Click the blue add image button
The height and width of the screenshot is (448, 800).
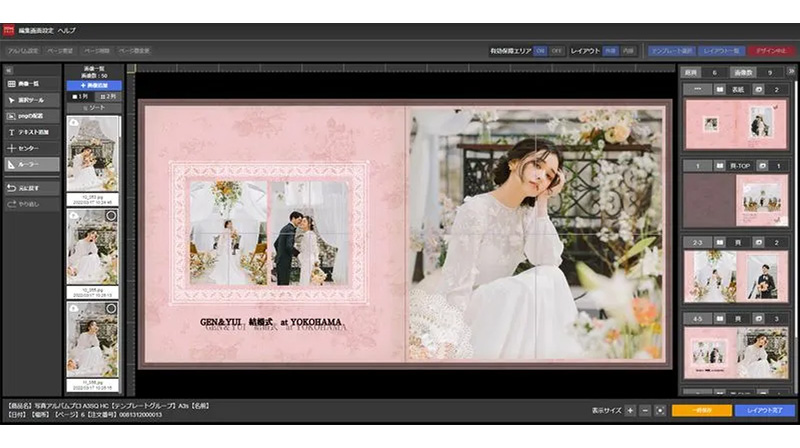[94, 86]
